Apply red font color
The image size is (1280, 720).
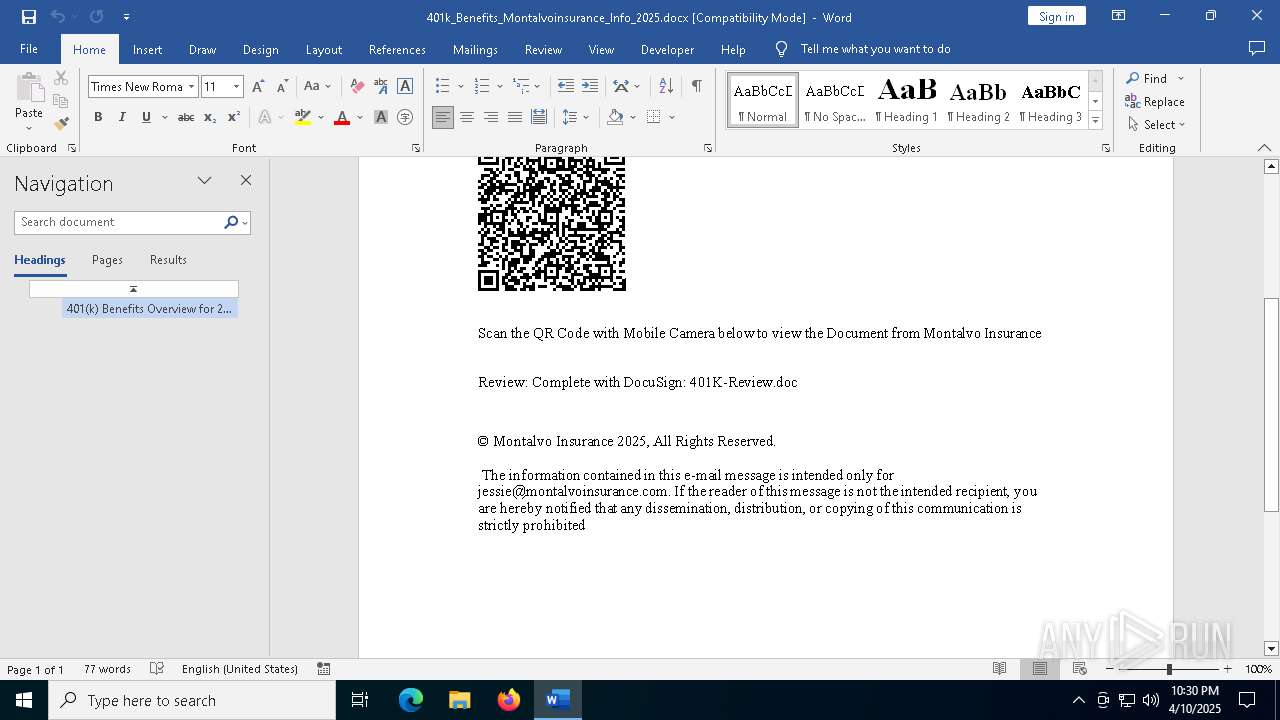tap(342, 117)
